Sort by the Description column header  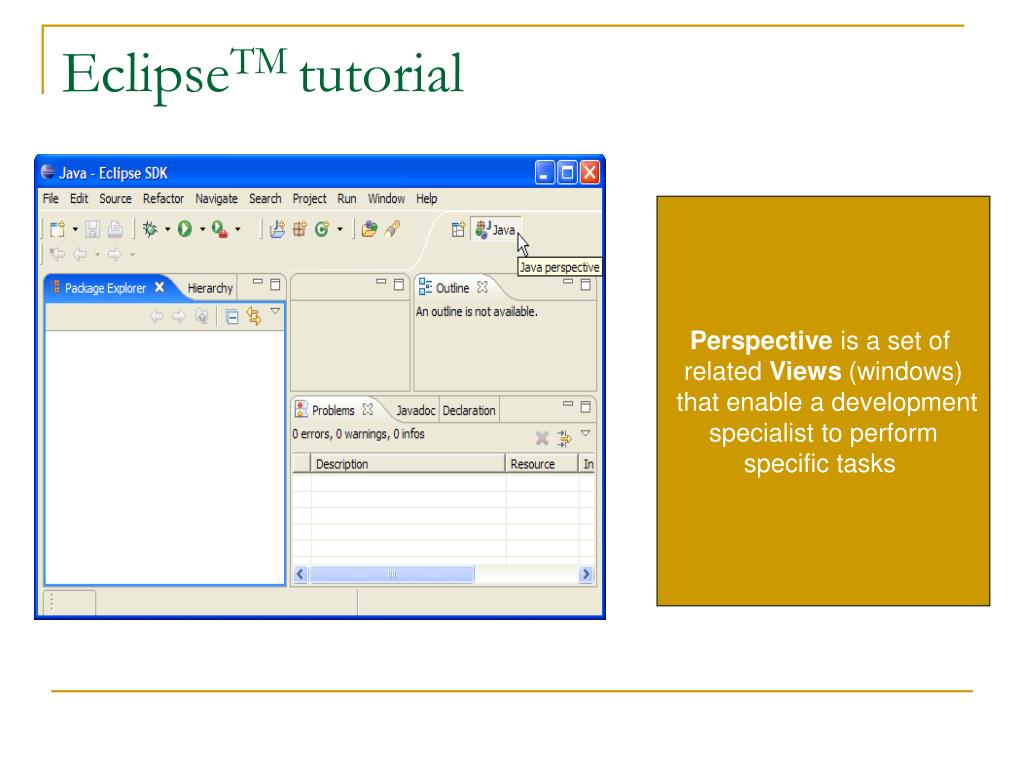pyautogui.click(x=408, y=464)
